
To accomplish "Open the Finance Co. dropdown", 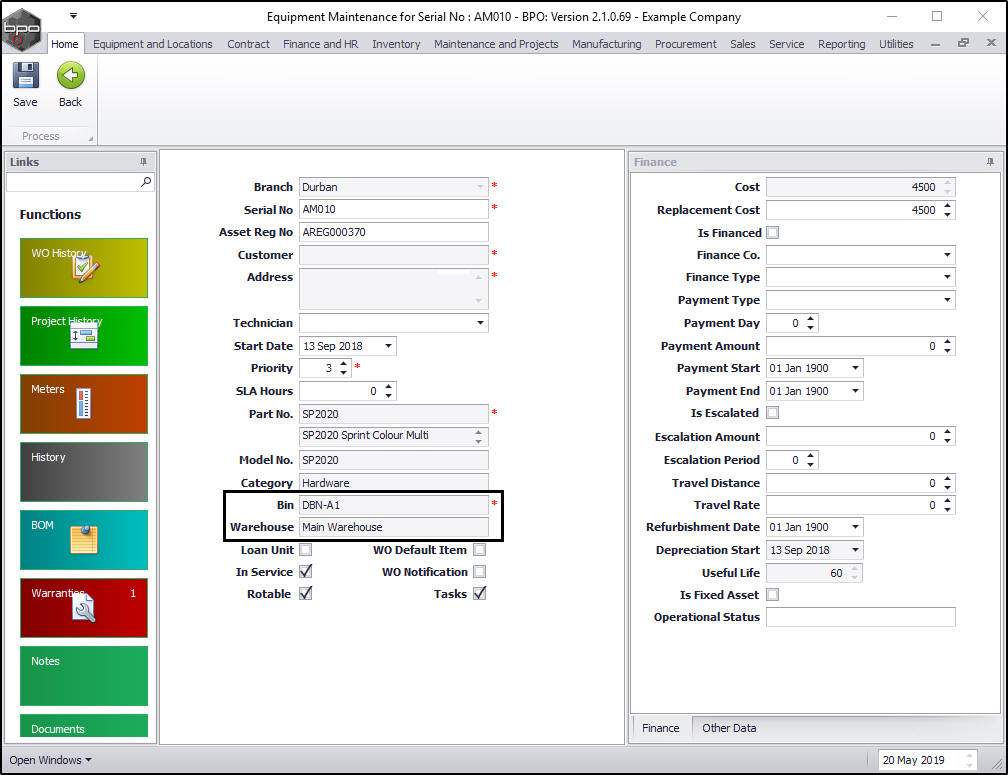I will click(947, 255).
